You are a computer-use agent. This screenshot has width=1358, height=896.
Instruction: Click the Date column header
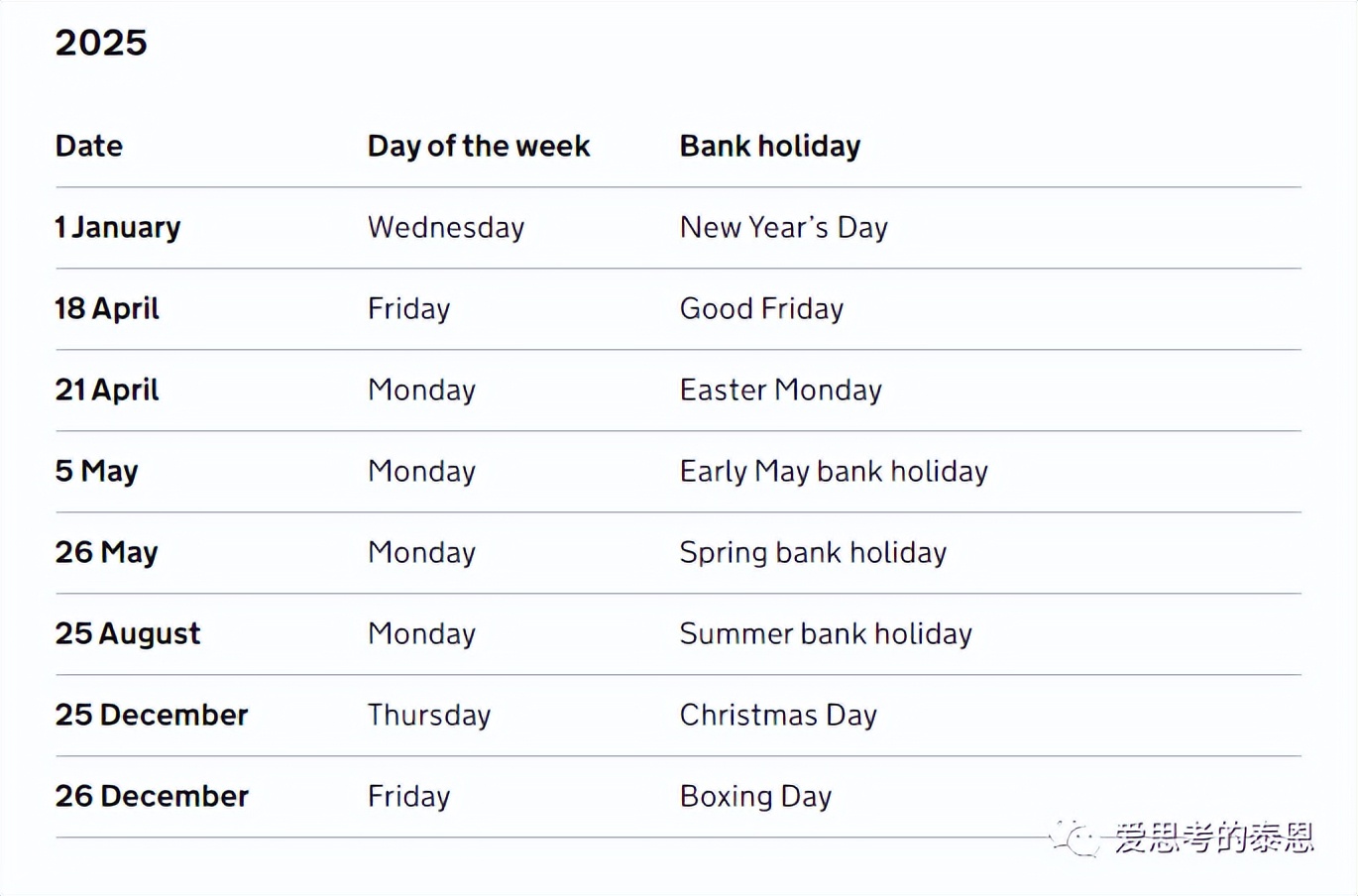point(89,146)
